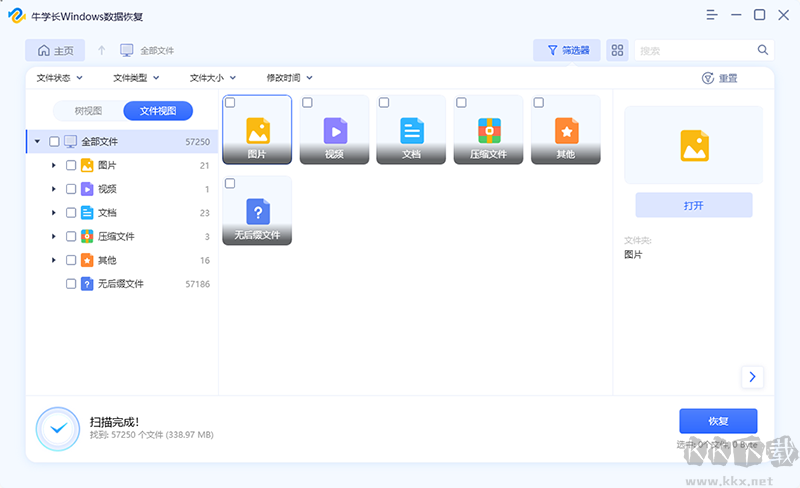This screenshot has width=800, height=488.
Task: Open the 压缩文件 folder tile icon
Action: pyautogui.click(x=488, y=130)
